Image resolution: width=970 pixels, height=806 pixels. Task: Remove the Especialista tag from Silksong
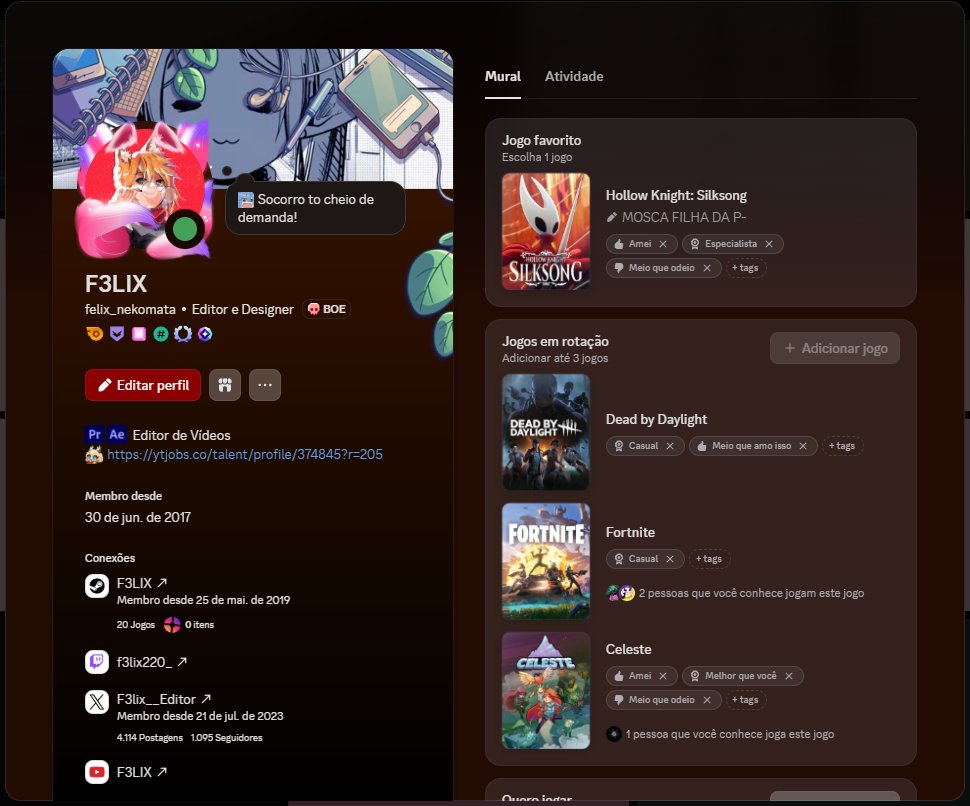[769, 244]
